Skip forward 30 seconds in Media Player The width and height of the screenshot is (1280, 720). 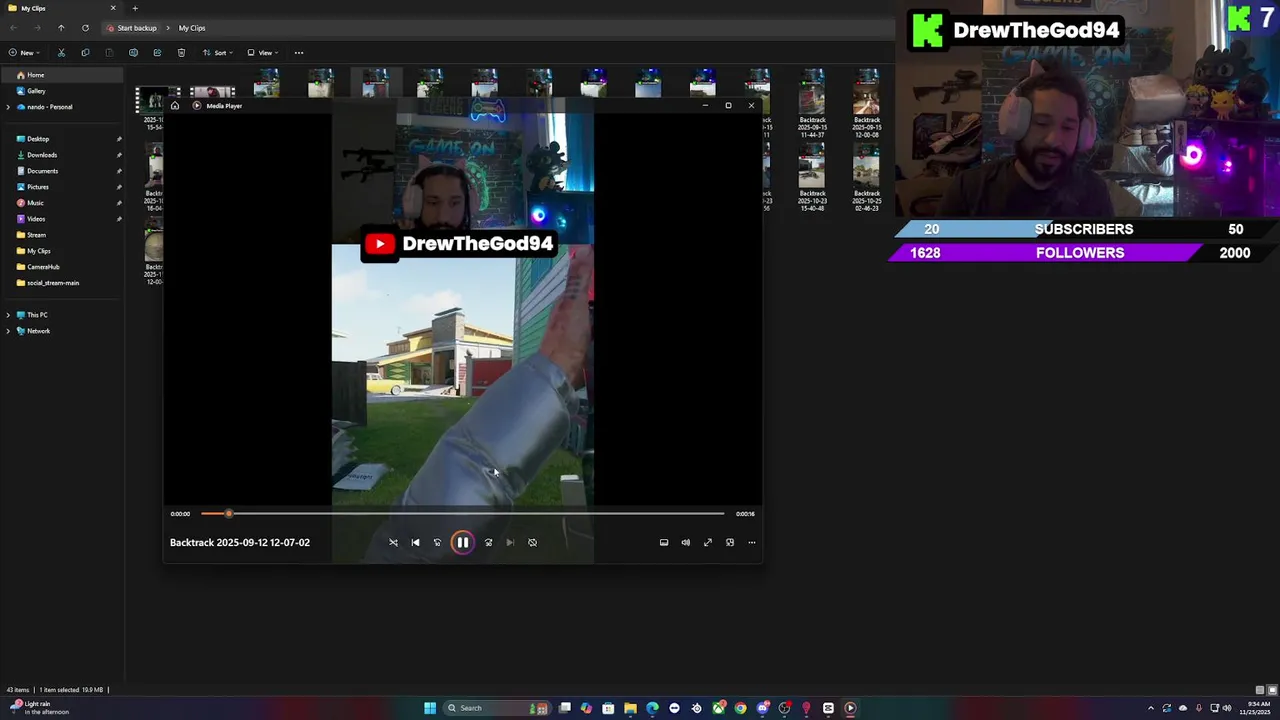point(488,542)
